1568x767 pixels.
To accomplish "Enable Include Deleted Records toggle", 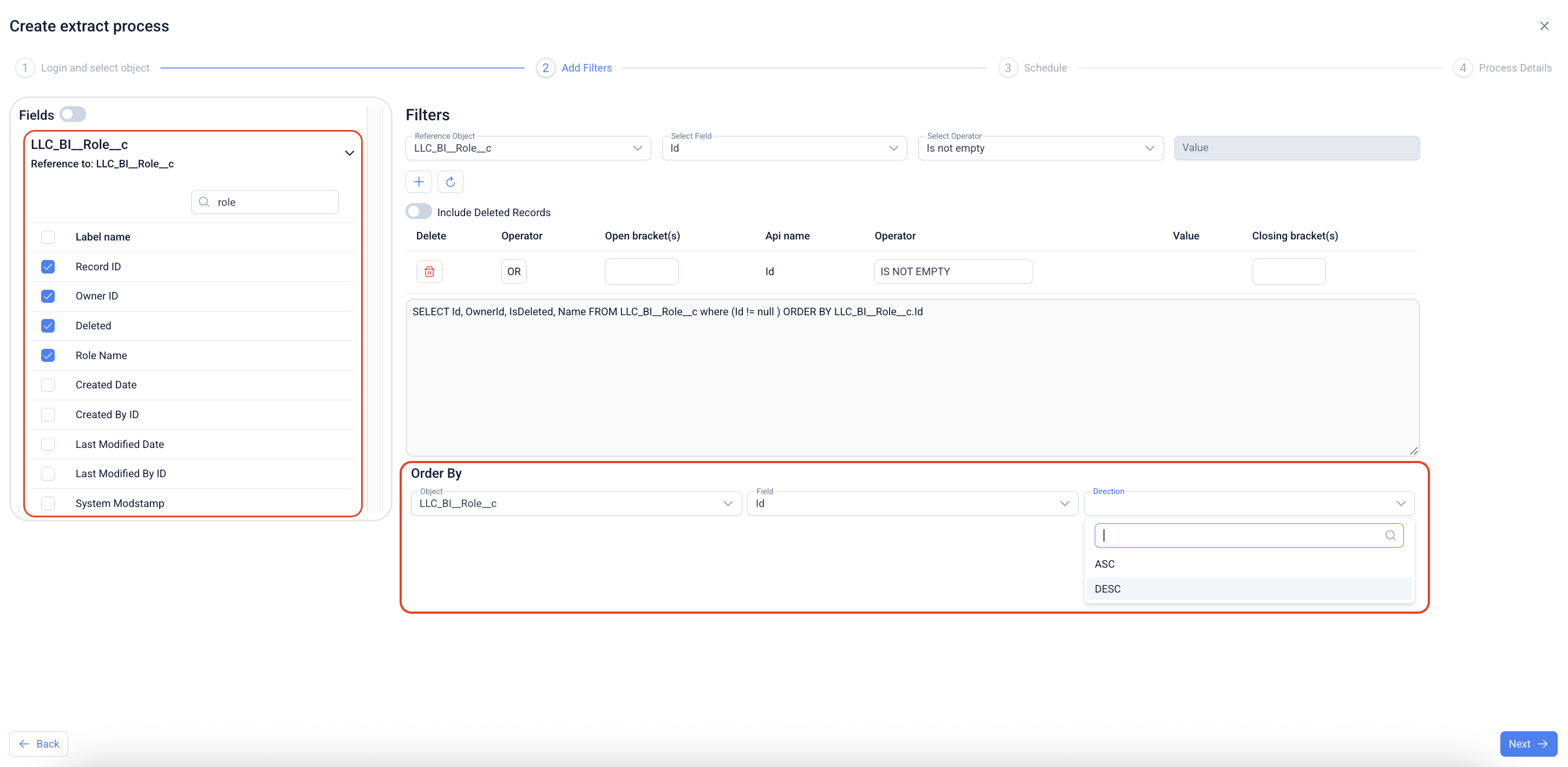I will click(419, 212).
